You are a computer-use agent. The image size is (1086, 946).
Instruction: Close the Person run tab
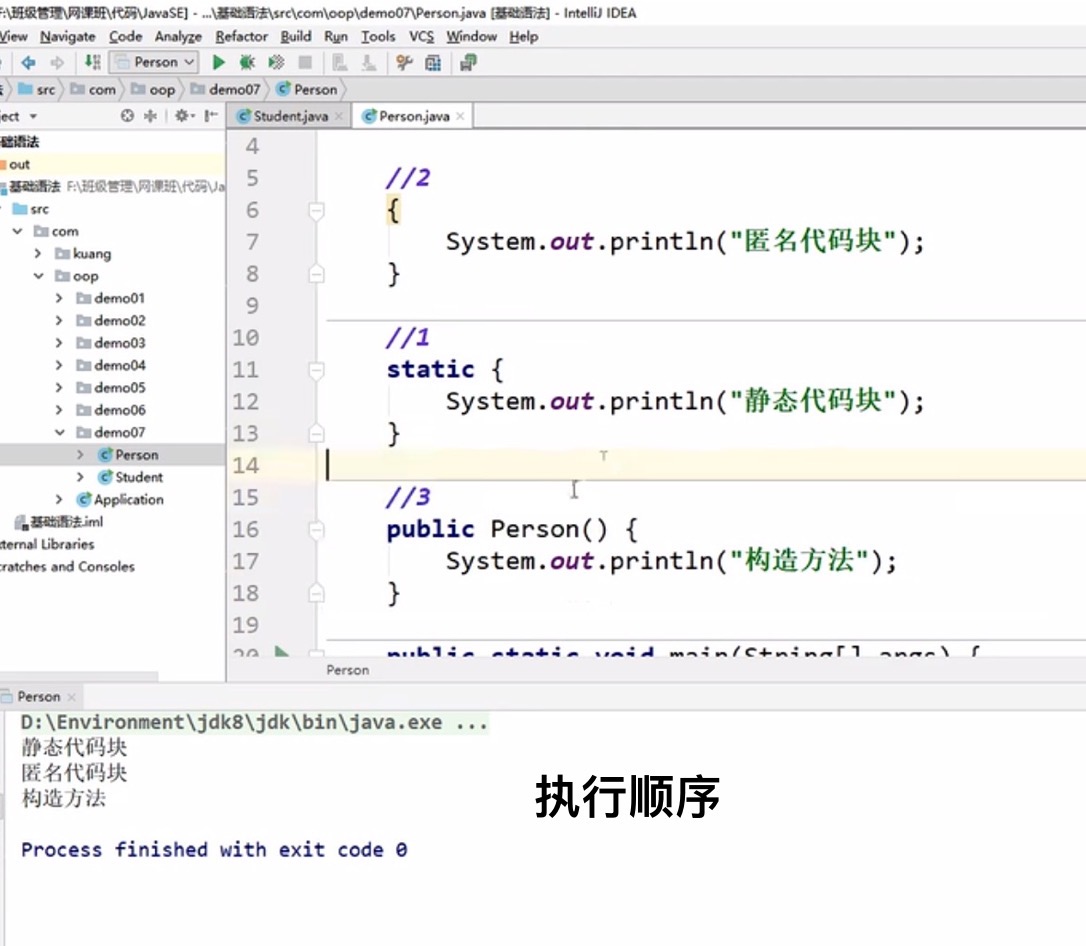tap(71, 697)
